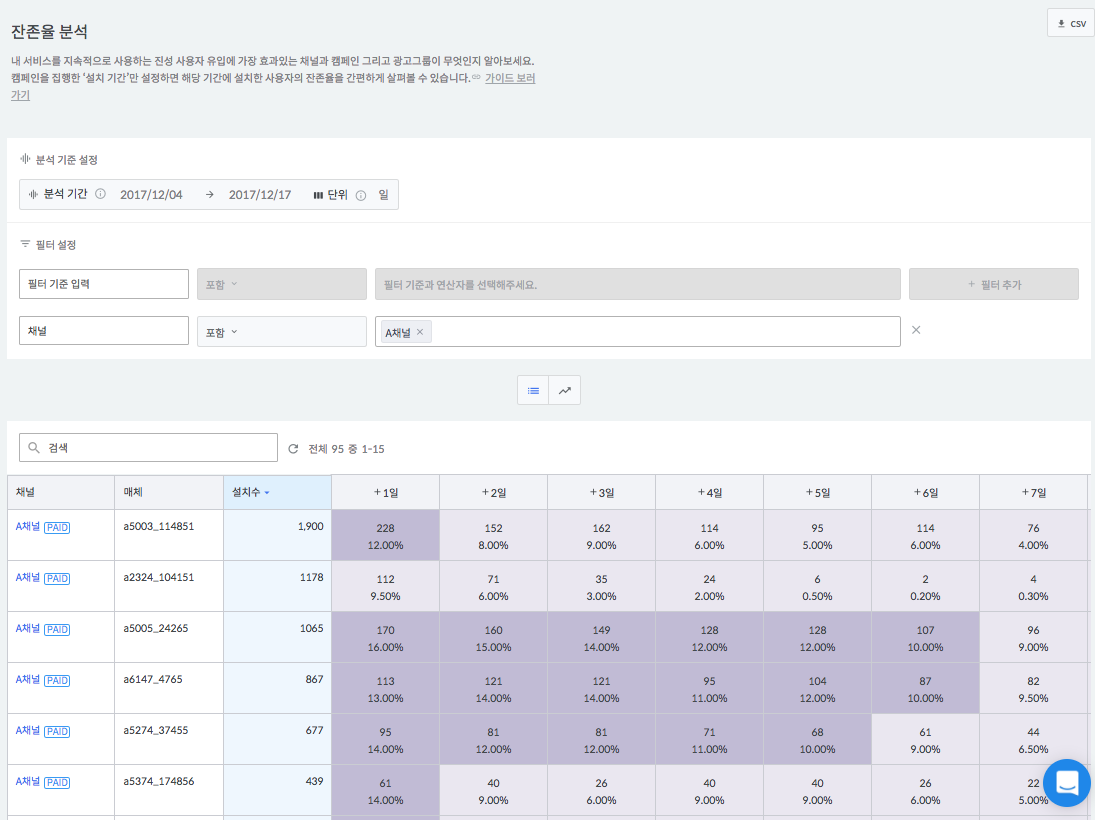The image size is (1095, 820).
Task: Change the 단위 unit value 일
Action: click(383, 194)
